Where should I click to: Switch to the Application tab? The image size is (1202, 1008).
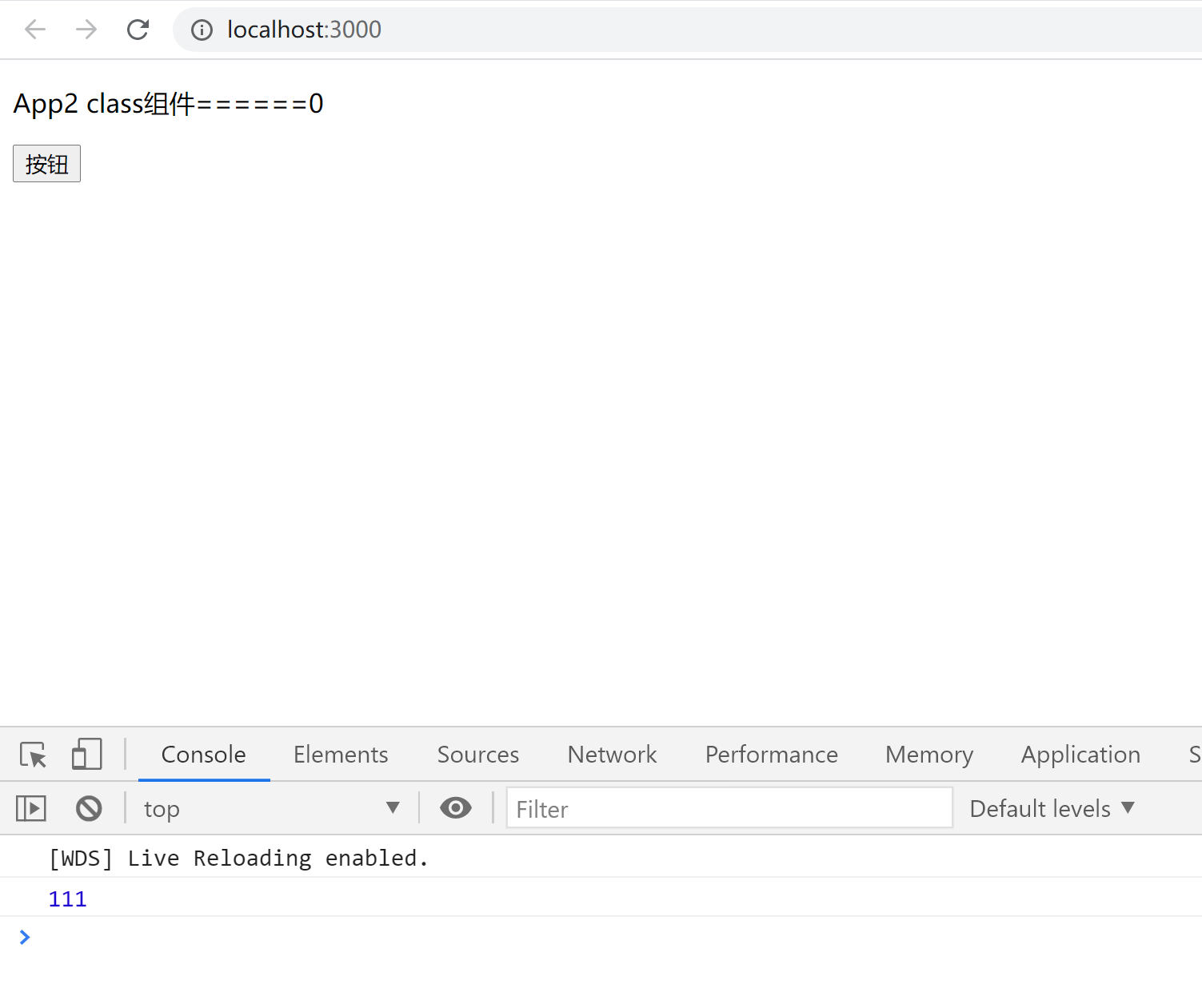pyautogui.click(x=1080, y=755)
